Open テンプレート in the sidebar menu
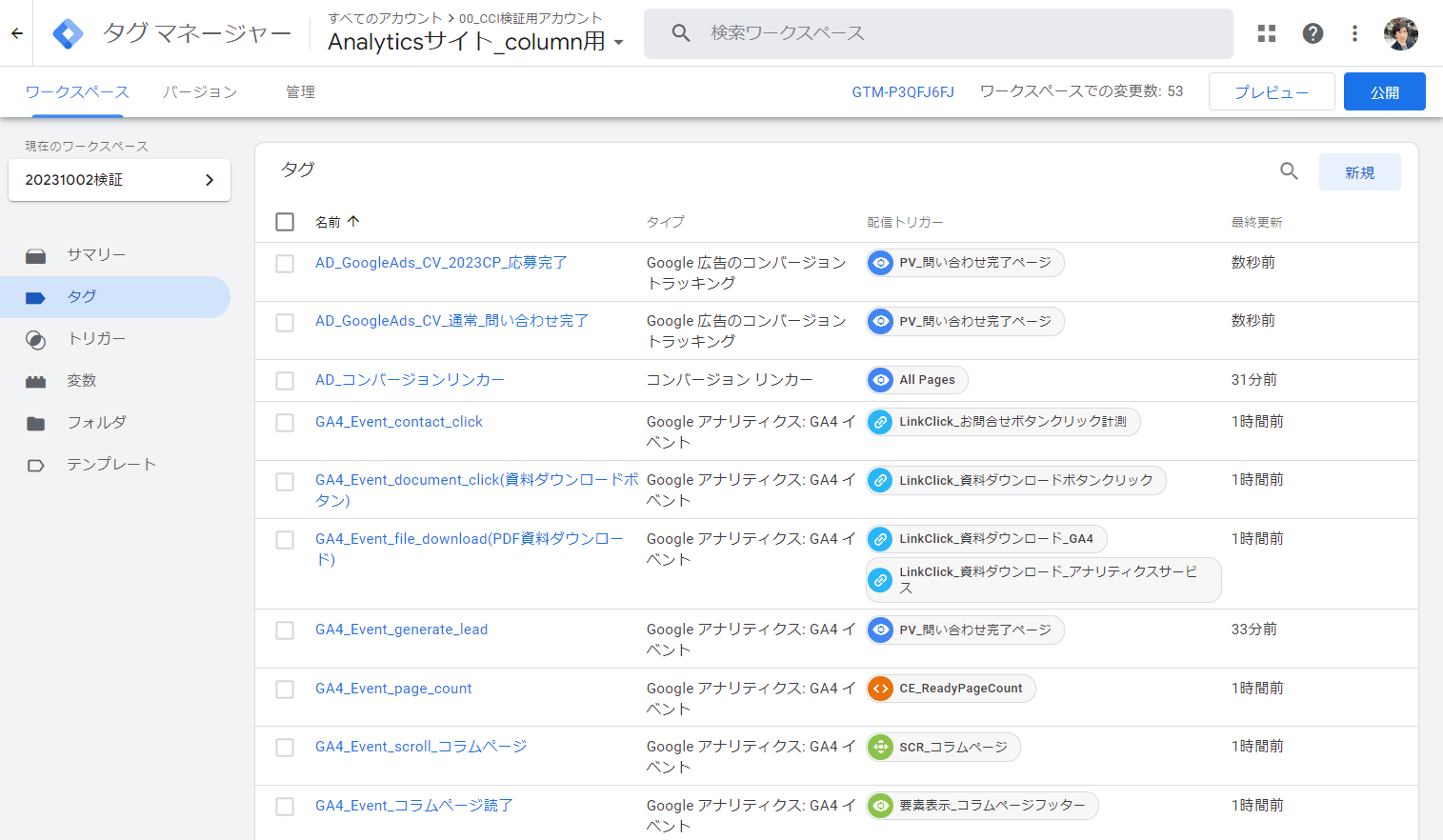The image size is (1443, 840). pyautogui.click(x=115, y=465)
